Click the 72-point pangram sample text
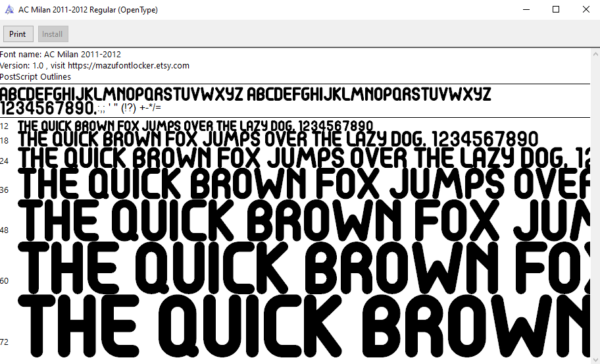This screenshot has width=600, height=364. pos(304,326)
